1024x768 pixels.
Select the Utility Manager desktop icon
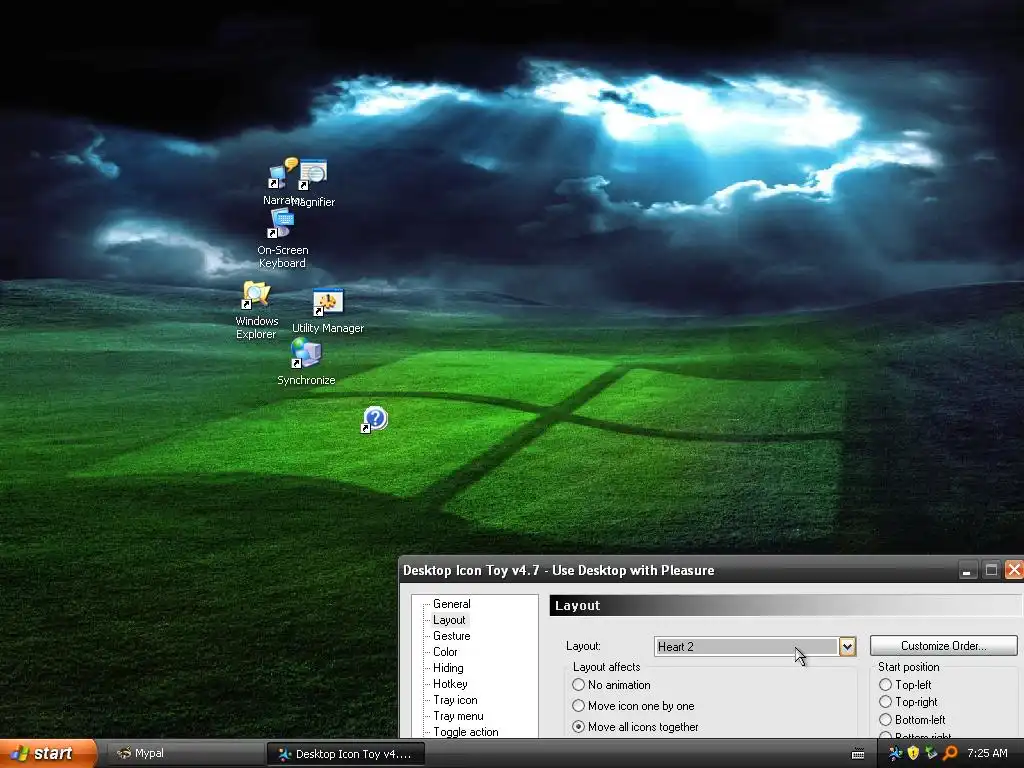[328, 302]
